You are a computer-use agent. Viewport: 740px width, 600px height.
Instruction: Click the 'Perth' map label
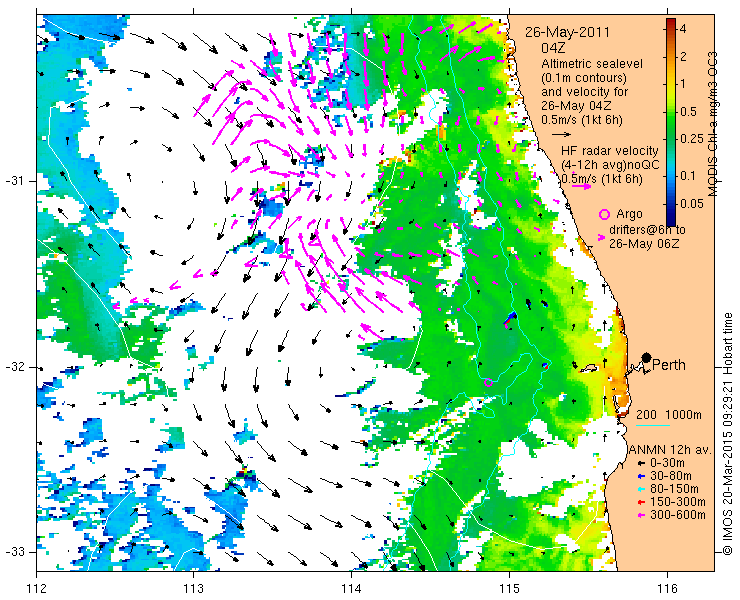pos(669,365)
